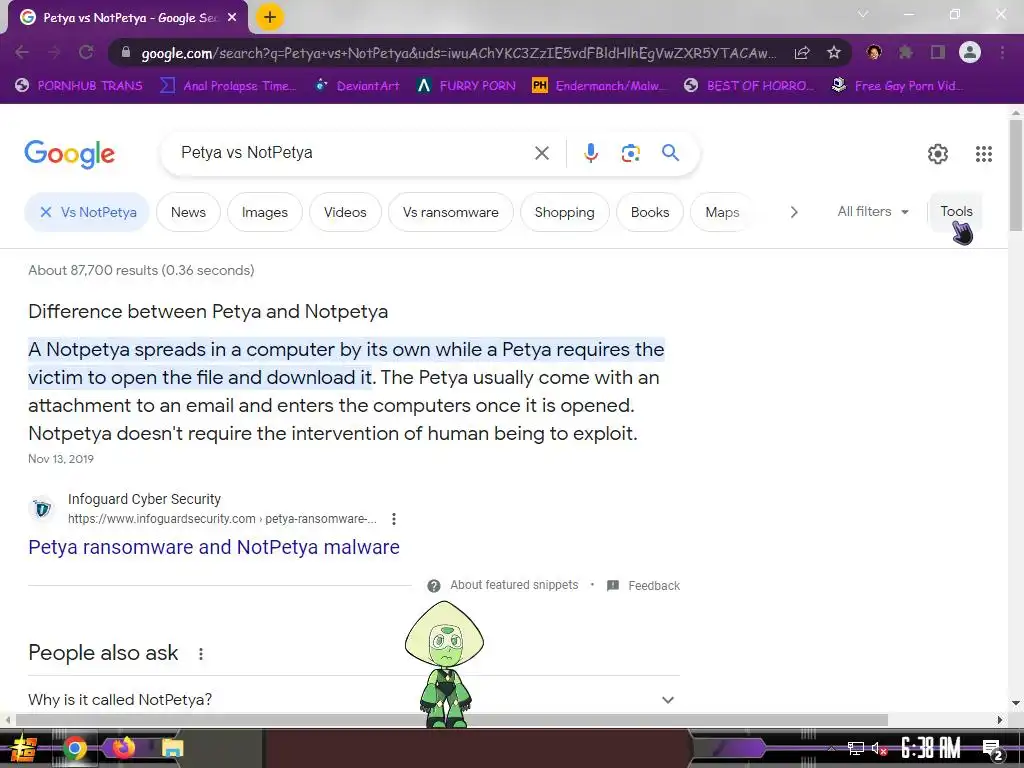The image size is (1024, 768).
Task: Select the Maps filter
Action: tap(722, 212)
